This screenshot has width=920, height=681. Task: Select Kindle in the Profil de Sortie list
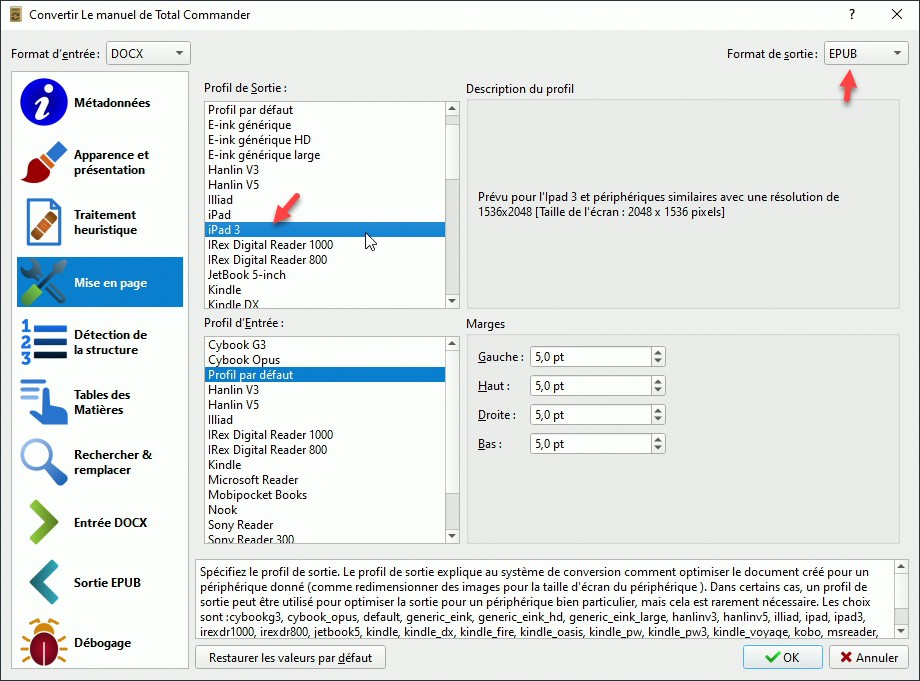click(224, 290)
